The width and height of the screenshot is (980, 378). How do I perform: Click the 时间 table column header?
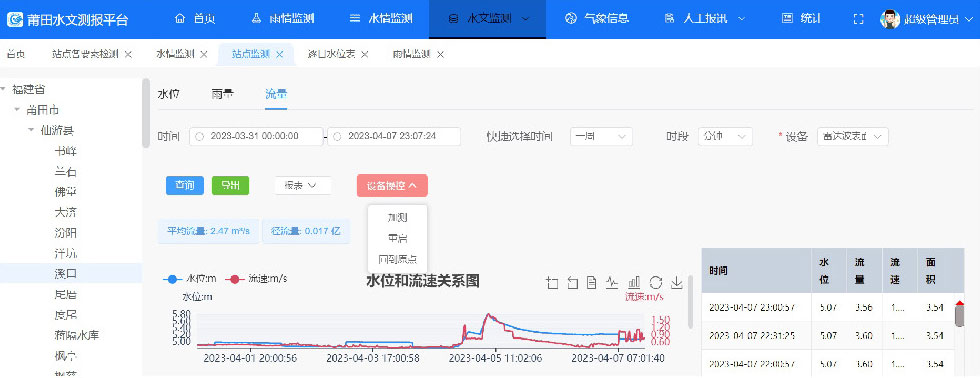pos(756,271)
